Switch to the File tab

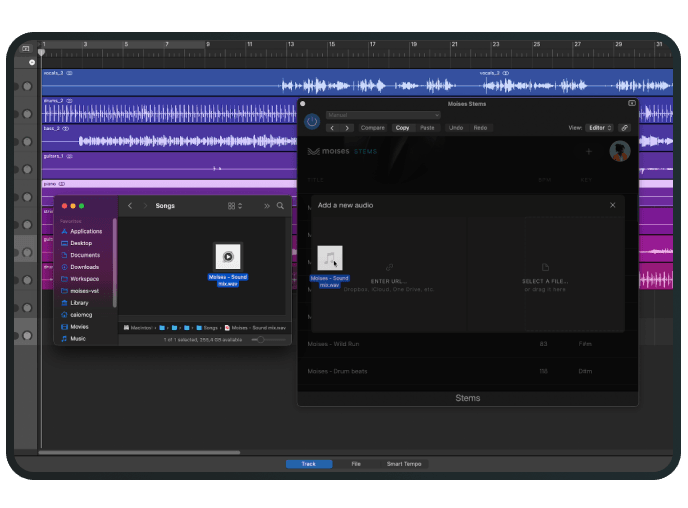356,464
